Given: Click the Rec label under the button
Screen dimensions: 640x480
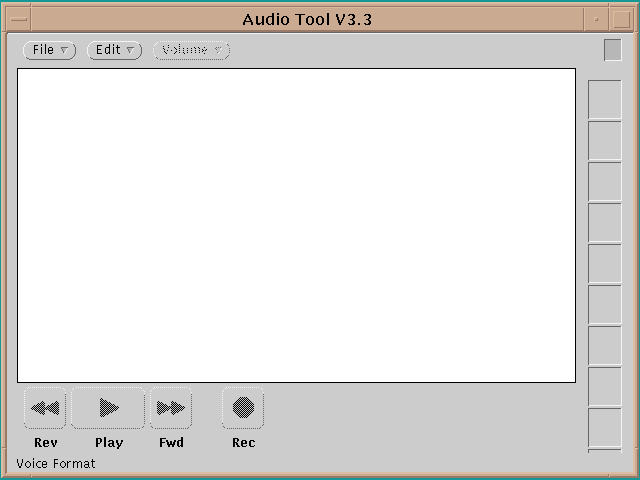Looking at the screenshot, I should 243,443.
